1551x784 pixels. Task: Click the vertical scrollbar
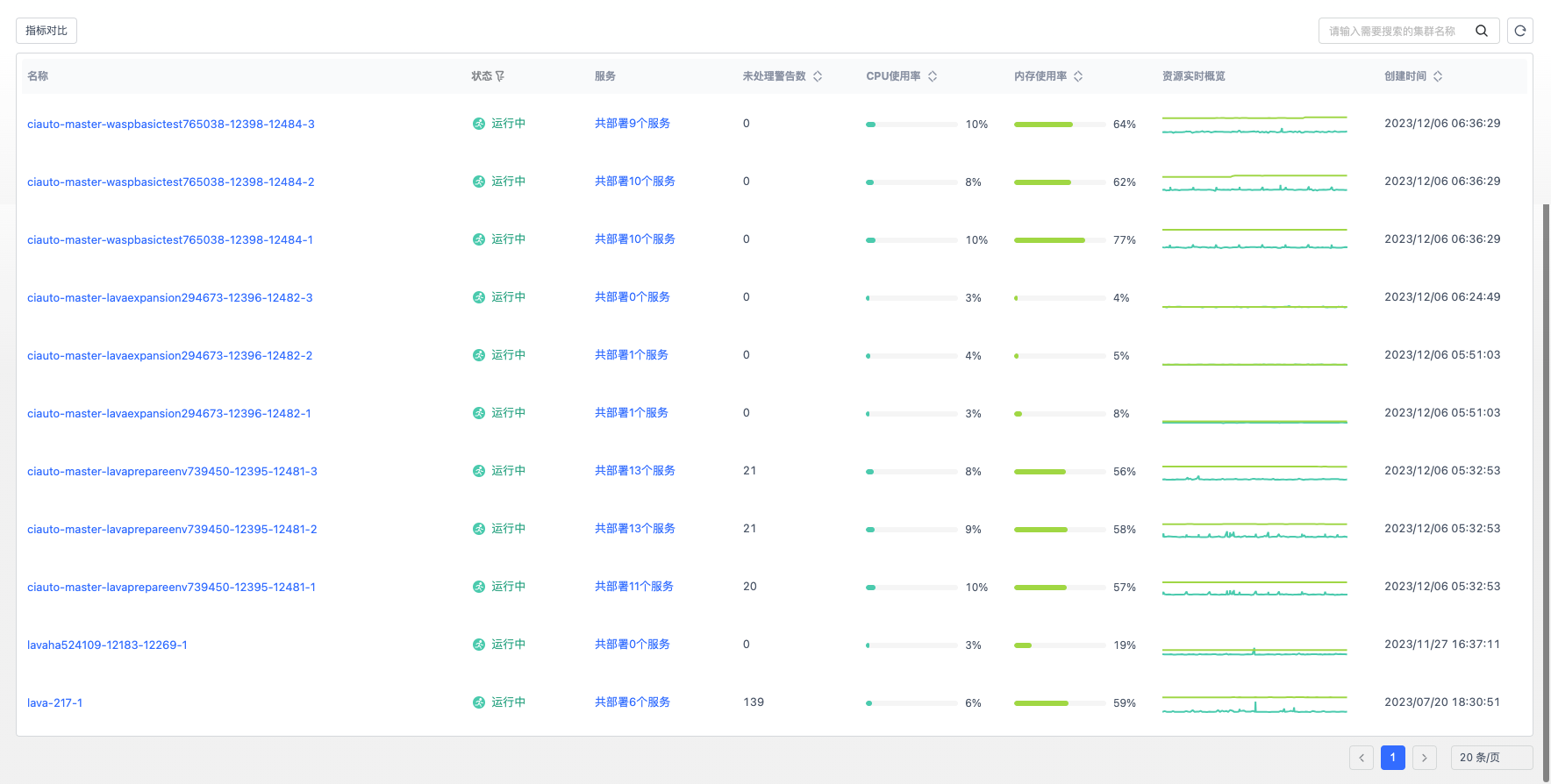[1546, 491]
